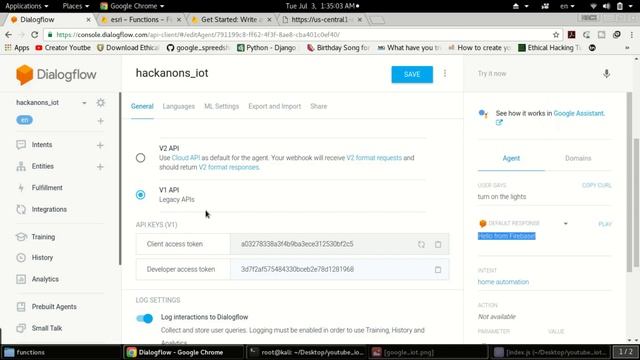Open the en keyboard layout menu
The image size is (640, 360).
pos(567,6)
